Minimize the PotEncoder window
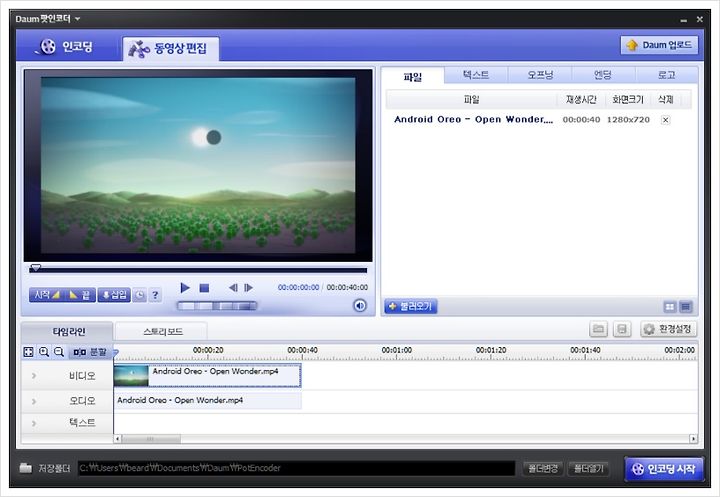This screenshot has height=497, width=720. coord(683,20)
